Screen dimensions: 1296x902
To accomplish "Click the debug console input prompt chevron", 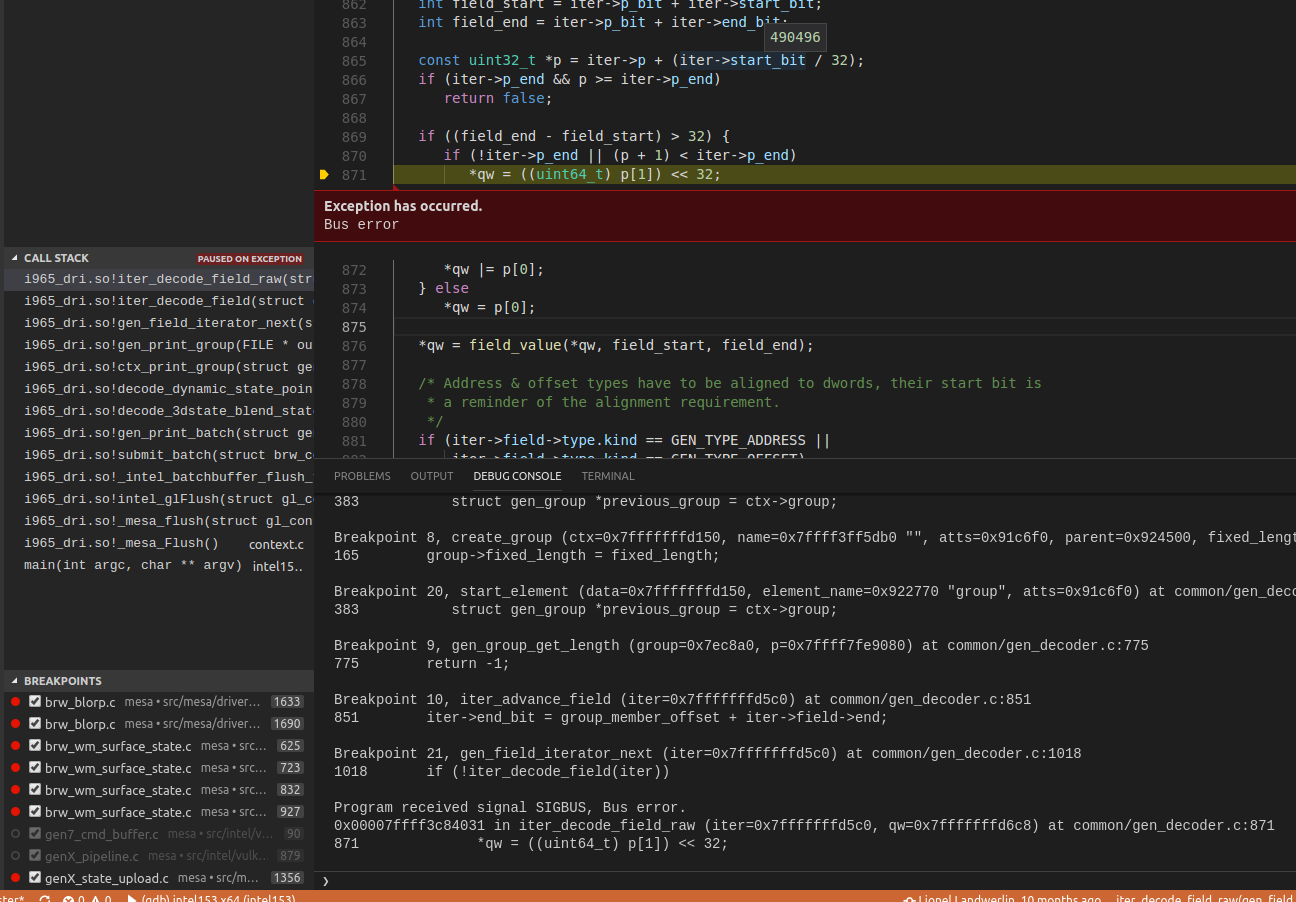I will point(325,881).
